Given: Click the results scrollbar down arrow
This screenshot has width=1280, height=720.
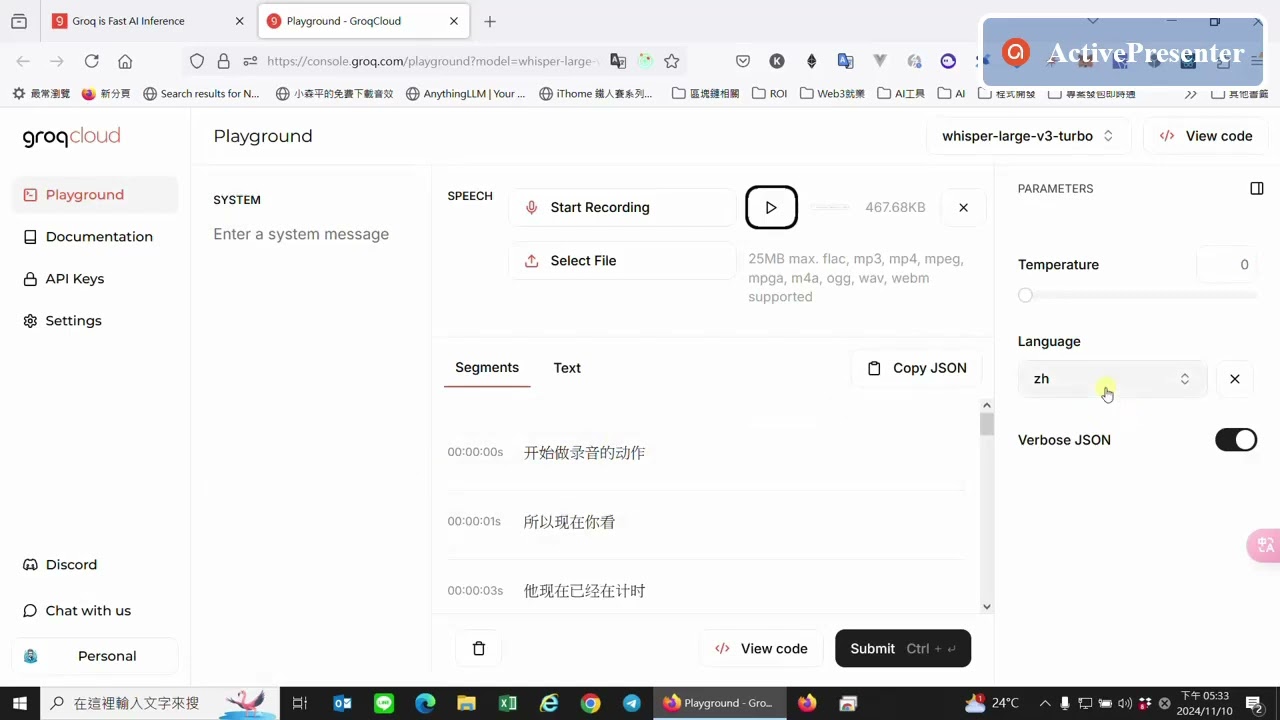Looking at the screenshot, I should coord(987,606).
